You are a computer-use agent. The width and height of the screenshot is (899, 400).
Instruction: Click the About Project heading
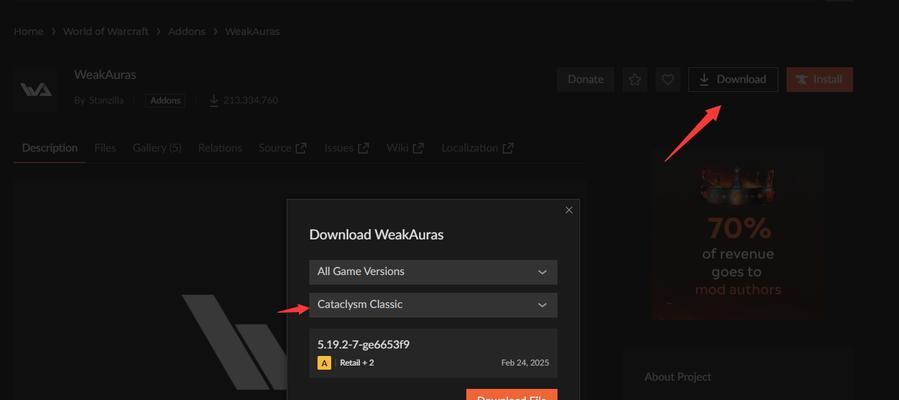(x=678, y=377)
